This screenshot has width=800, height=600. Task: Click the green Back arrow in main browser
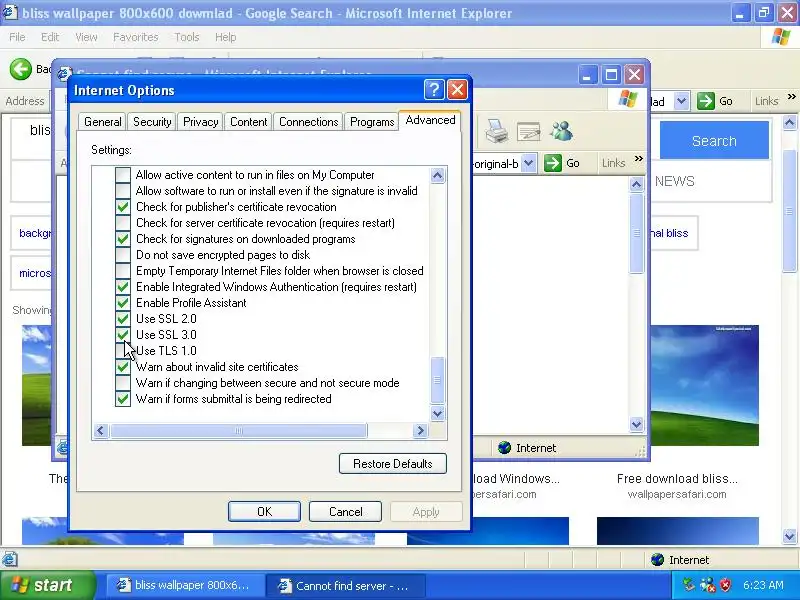pyautogui.click(x=21, y=69)
